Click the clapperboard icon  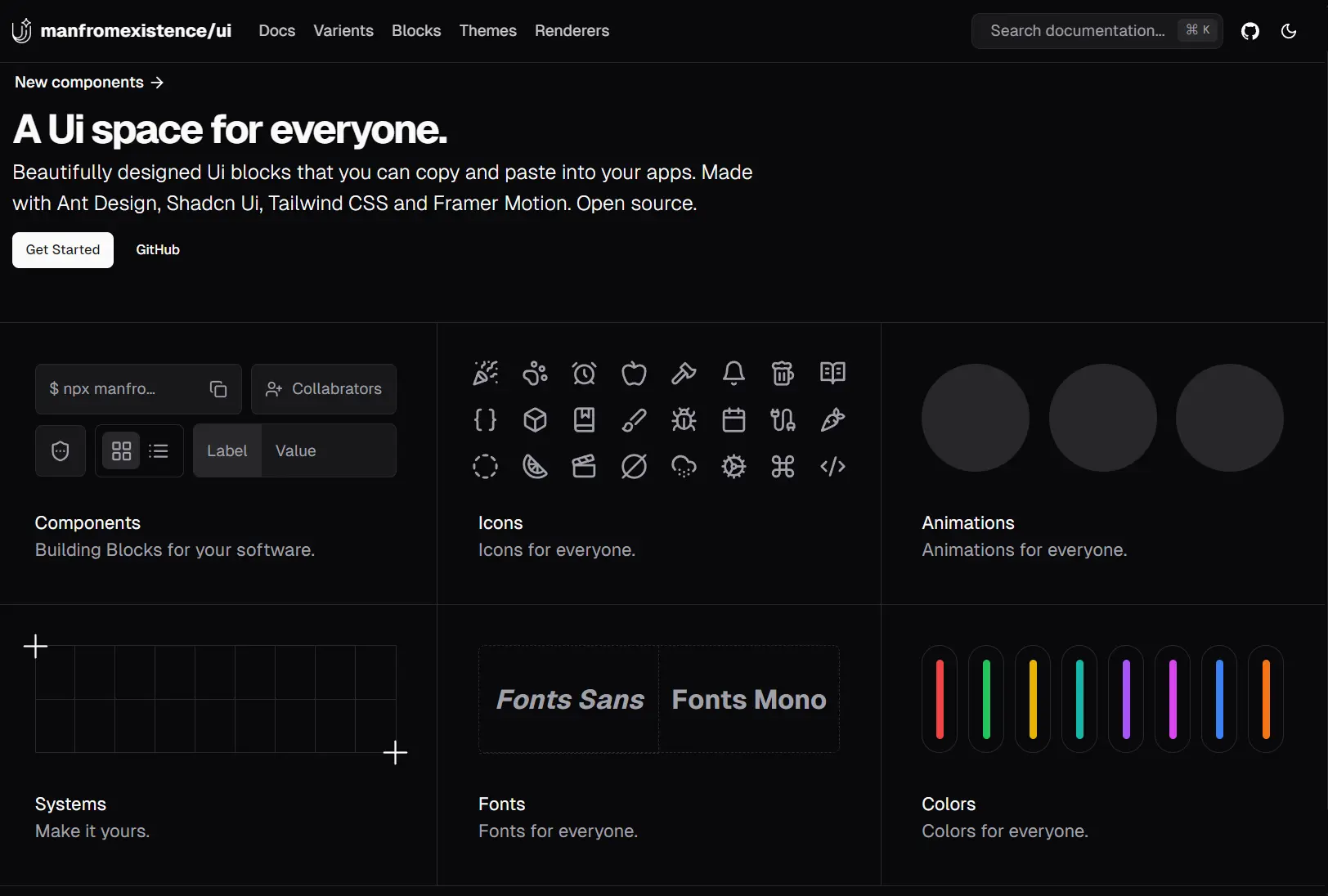584,467
